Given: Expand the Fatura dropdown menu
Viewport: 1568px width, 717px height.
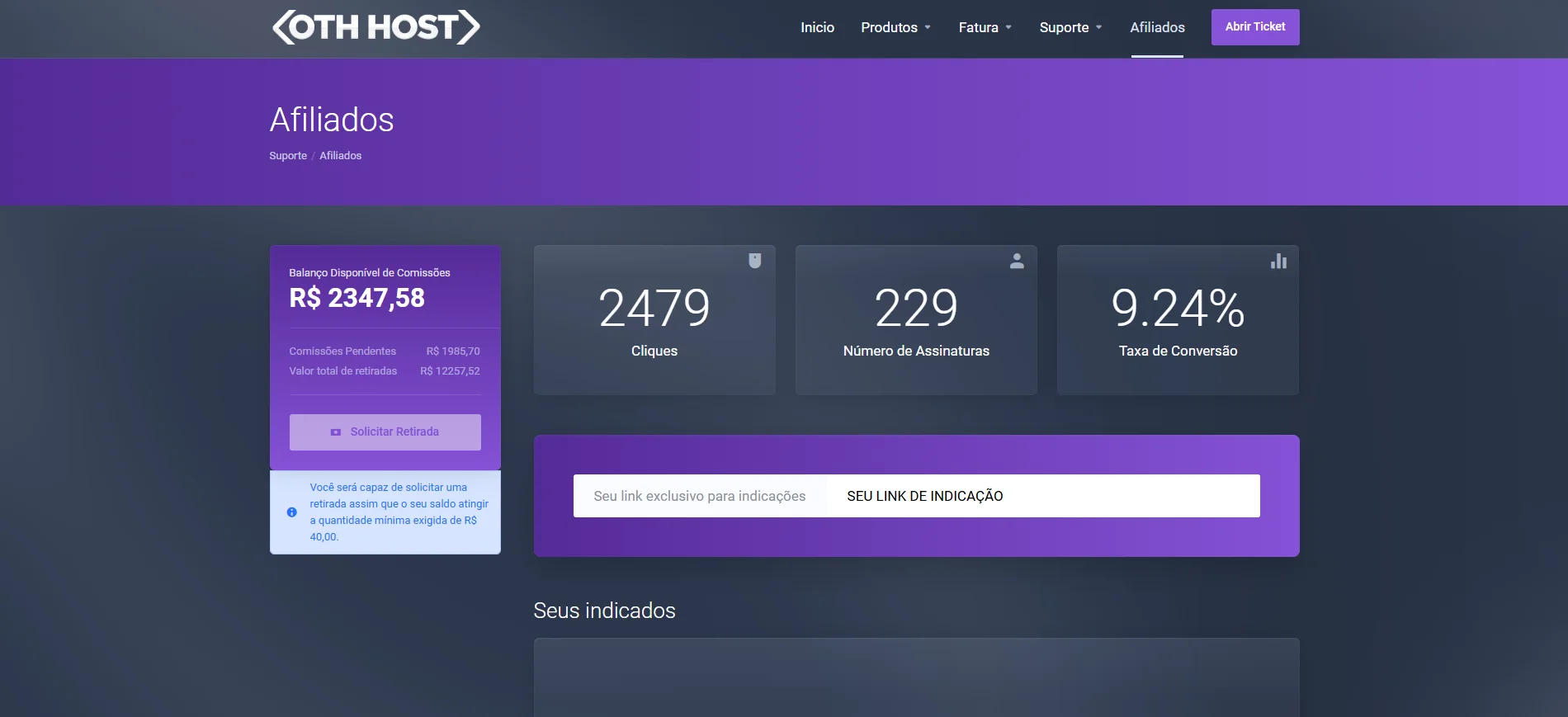Looking at the screenshot, I should (985, 27).
